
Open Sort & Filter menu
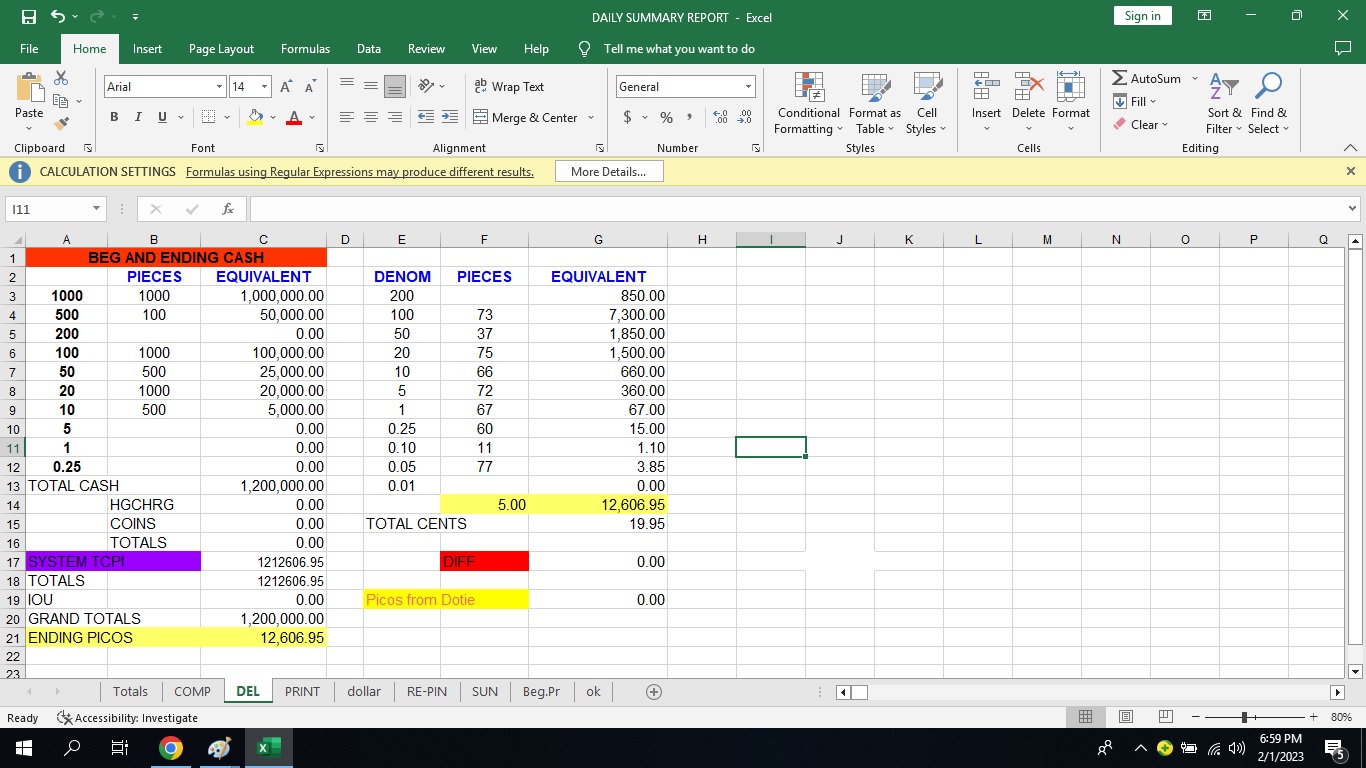click(x=1224, y=103)
